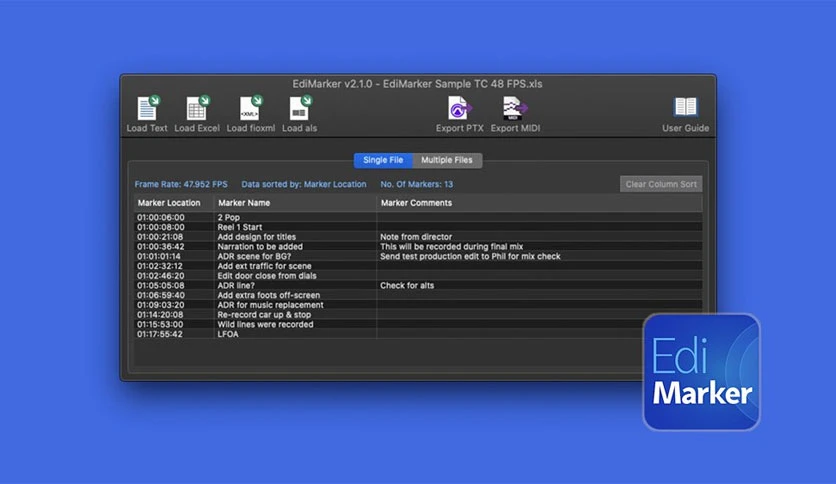The image size is (836, 484).
Task: Click timecode 01:00:21:08
Action: coord(160,237)
